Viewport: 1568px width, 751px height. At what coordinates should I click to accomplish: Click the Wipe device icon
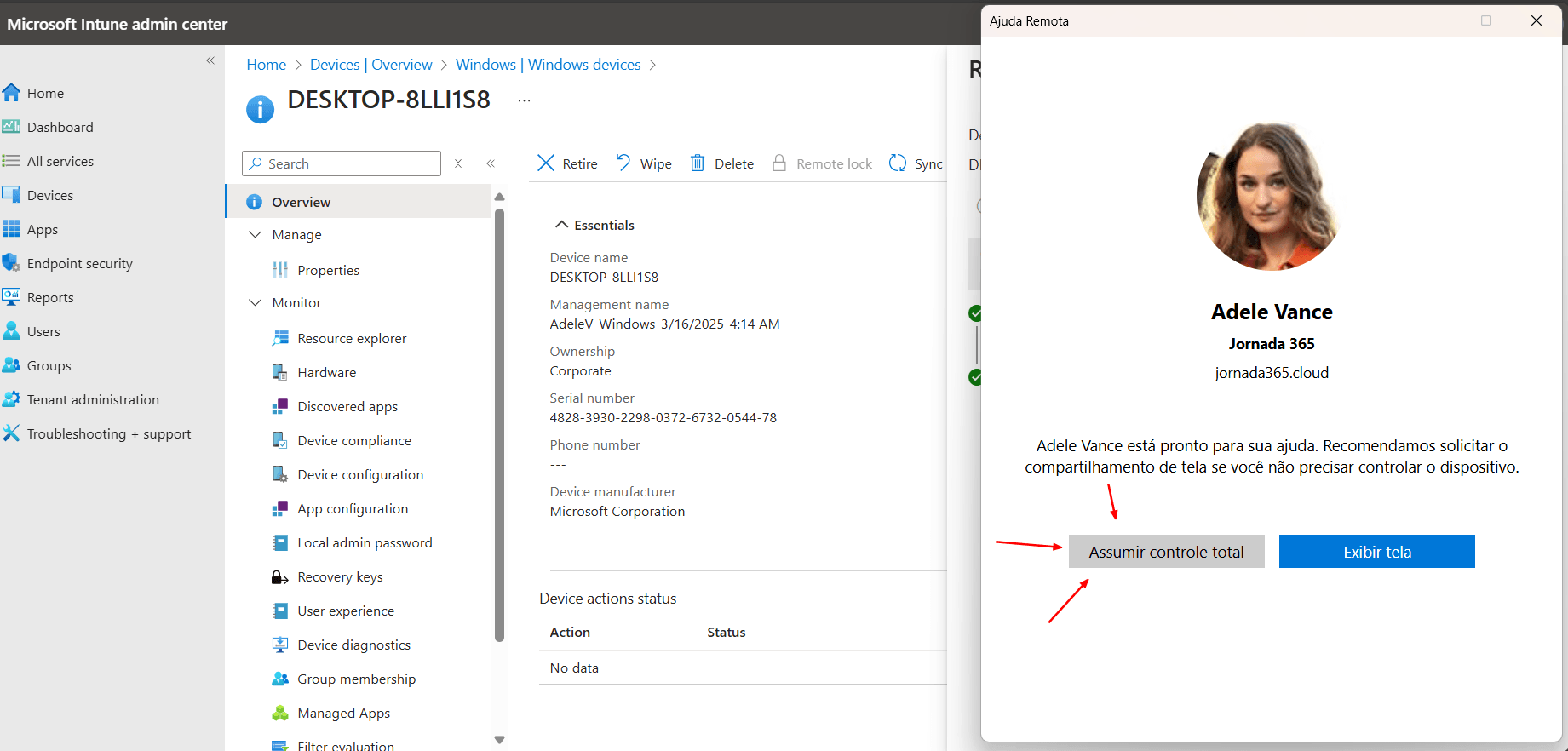click(623, 163)
